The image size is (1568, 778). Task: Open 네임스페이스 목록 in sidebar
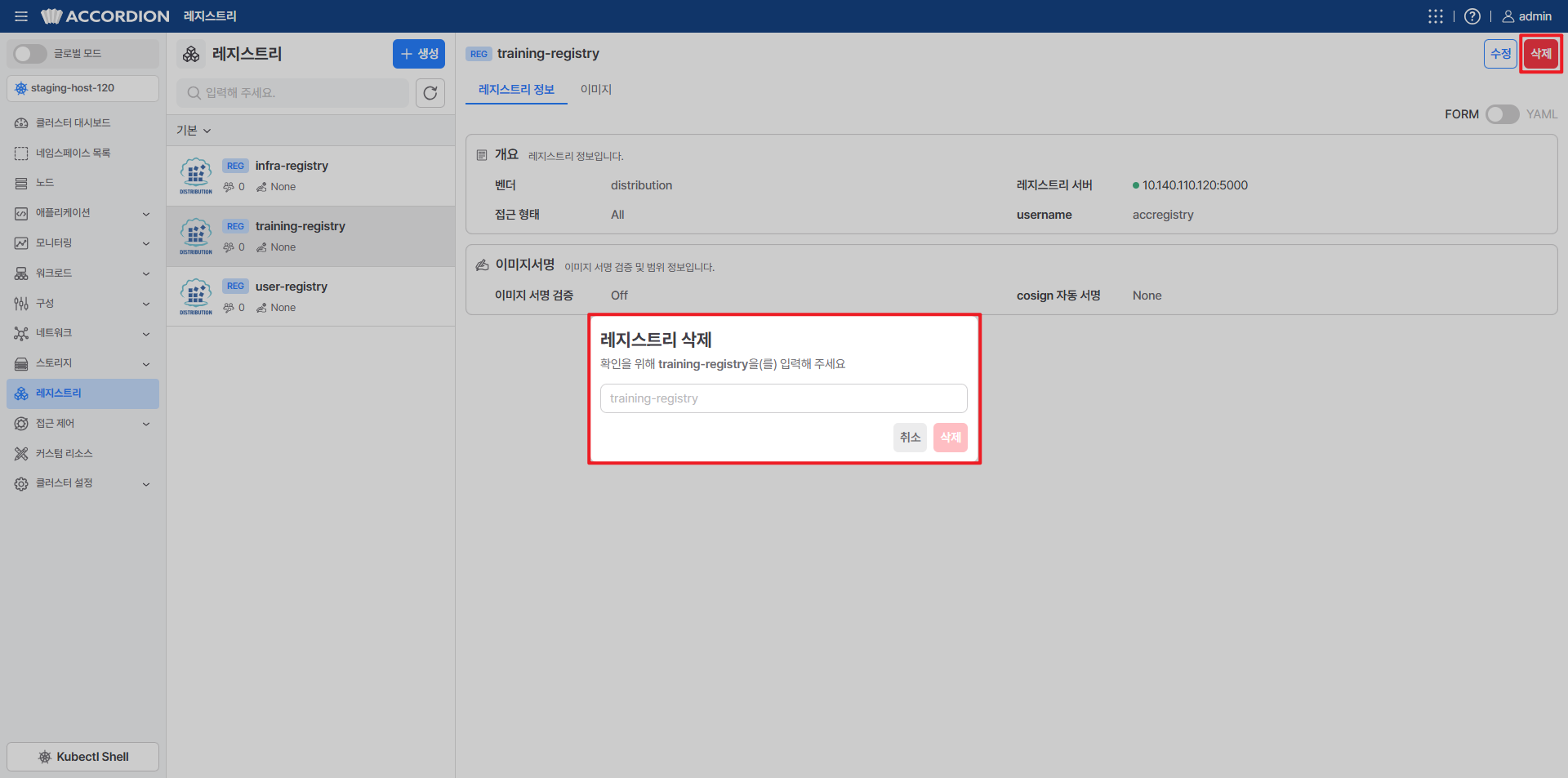tap(82, 153)
